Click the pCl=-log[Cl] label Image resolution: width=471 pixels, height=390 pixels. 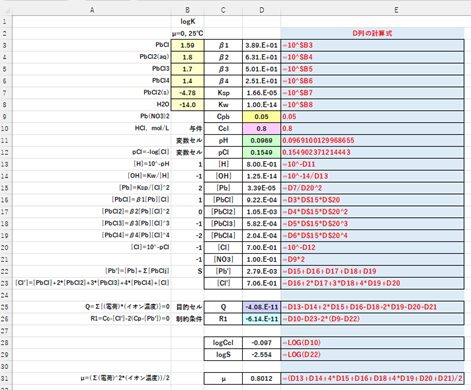[x=151, y=152]
